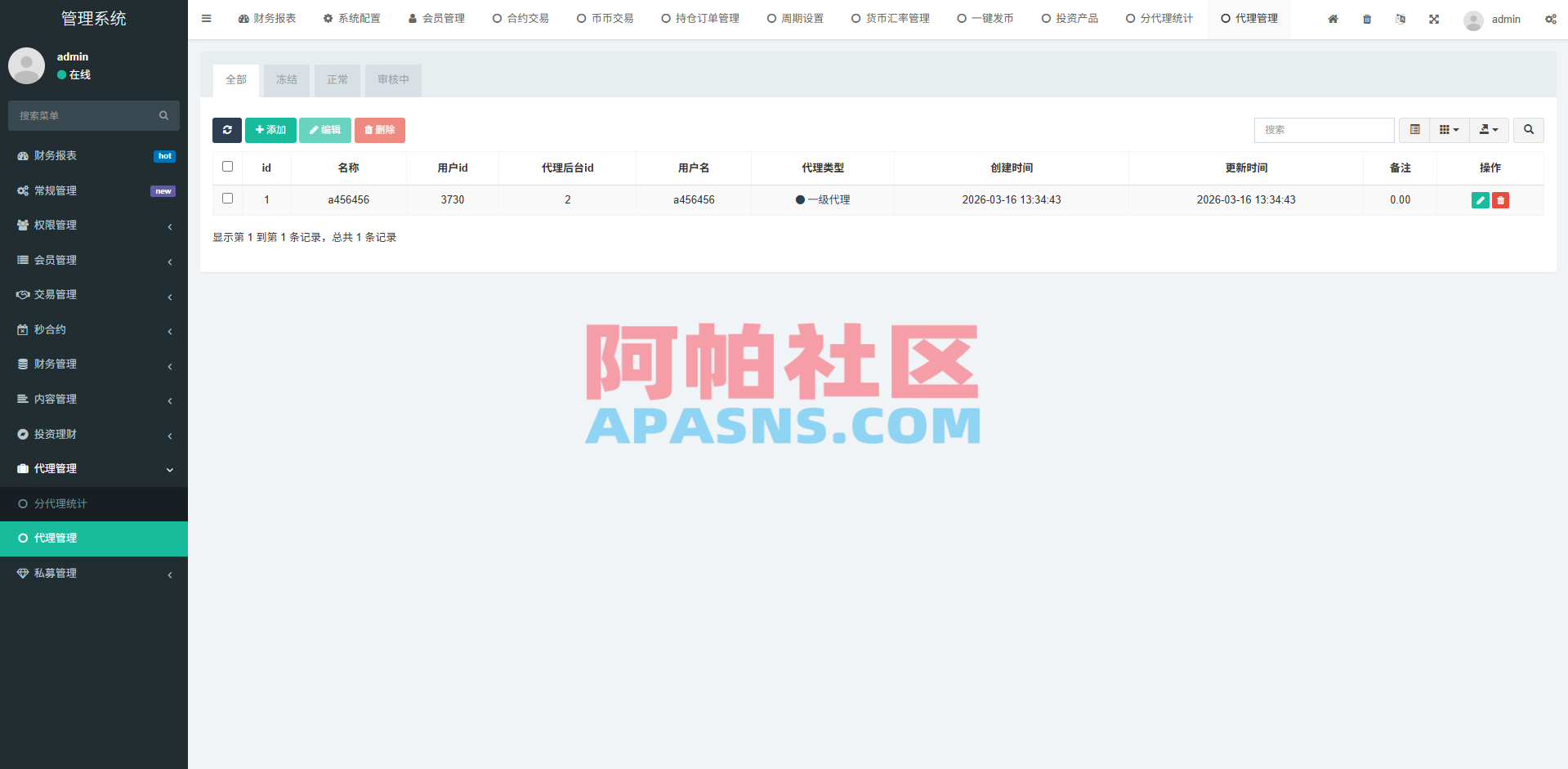Expand 投资理财 in the sidebar
The height and width of the screenshot is (769, 1568).
pyautogui.click(x=94, y=435)
